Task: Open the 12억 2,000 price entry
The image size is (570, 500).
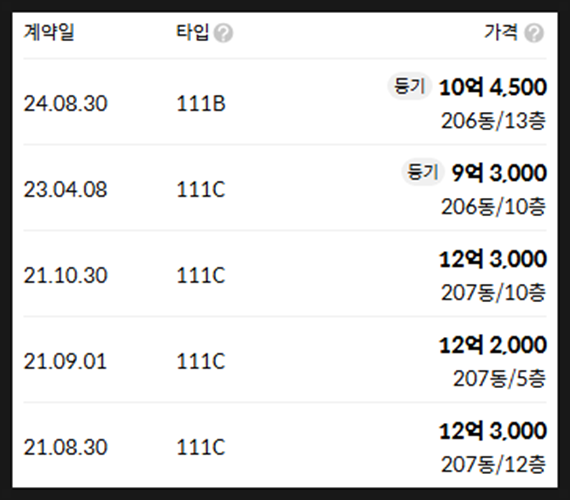Action: point(493,345)
